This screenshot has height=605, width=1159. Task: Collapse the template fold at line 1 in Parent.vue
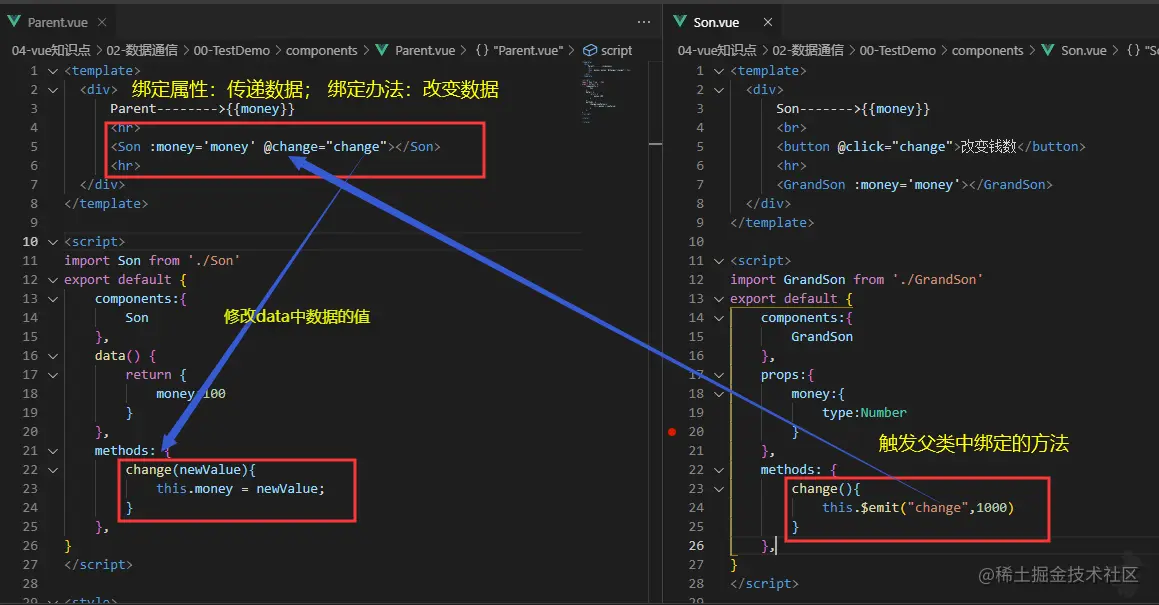pos(52,71)
